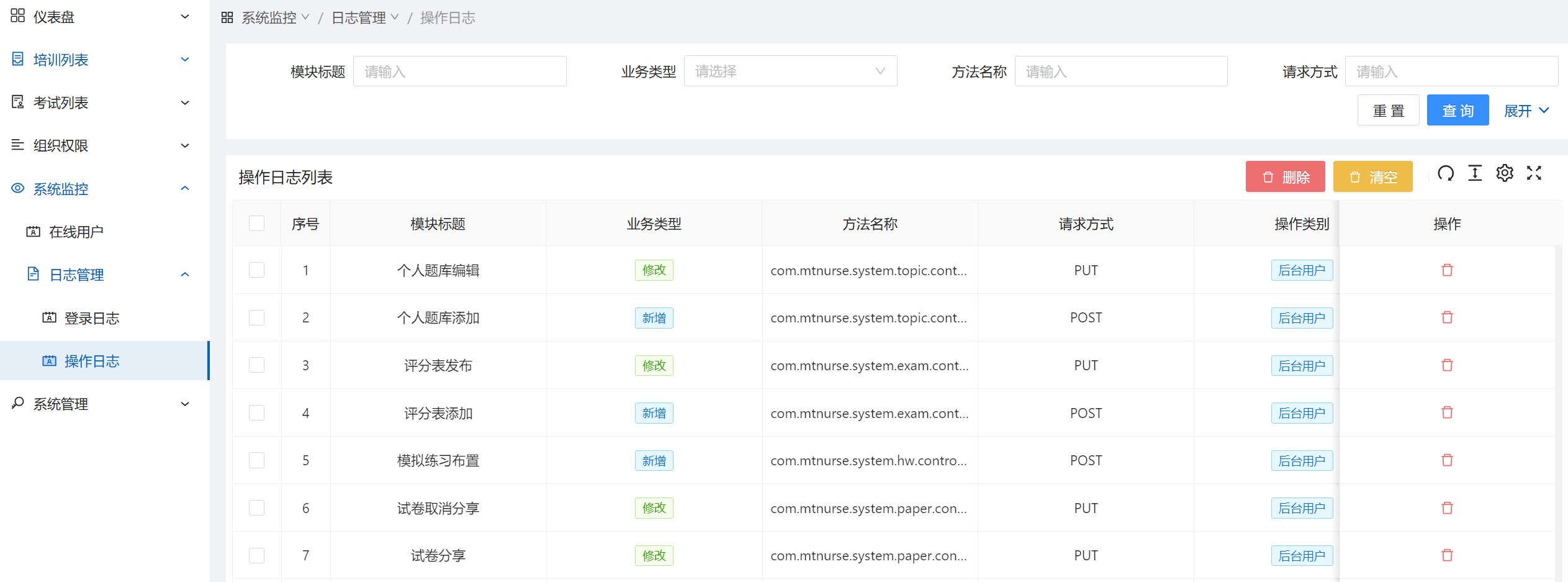Expand the 系统管理 sidebar menu
The width and height of the screenshot is (1568, 582).
pyautogui.click(x=99, y=404)
